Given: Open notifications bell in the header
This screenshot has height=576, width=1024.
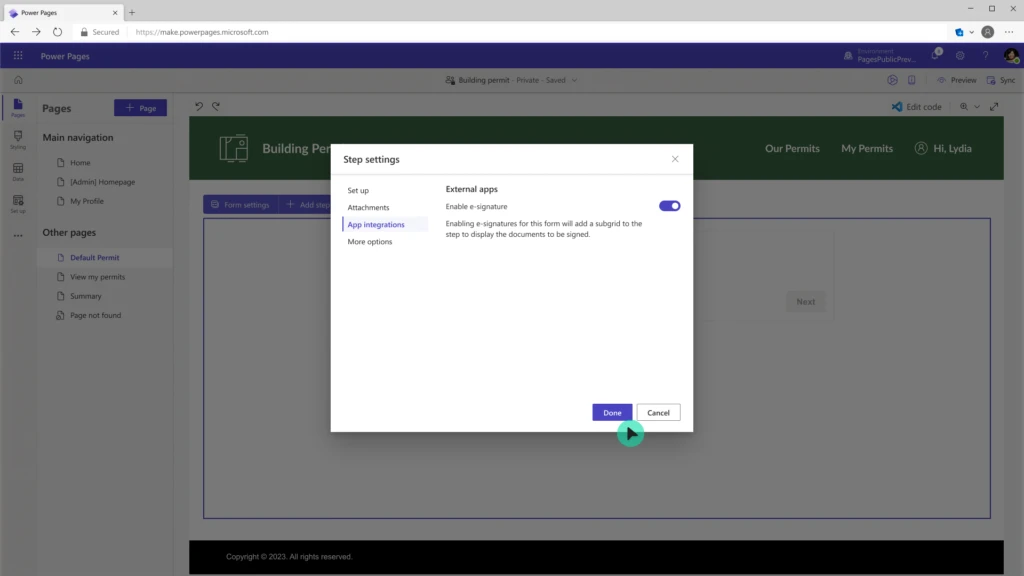Looking at the screenshot, I should tap(934, 56).
